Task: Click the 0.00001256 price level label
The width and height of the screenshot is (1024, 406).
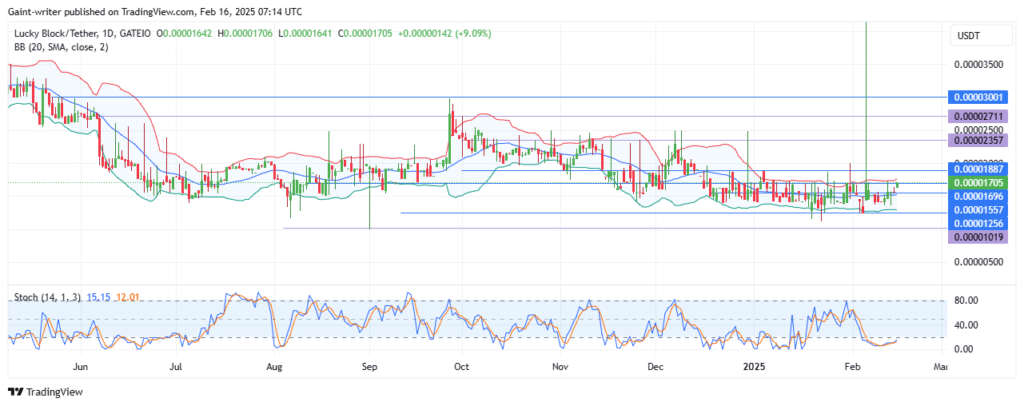Action: [978, 223]
